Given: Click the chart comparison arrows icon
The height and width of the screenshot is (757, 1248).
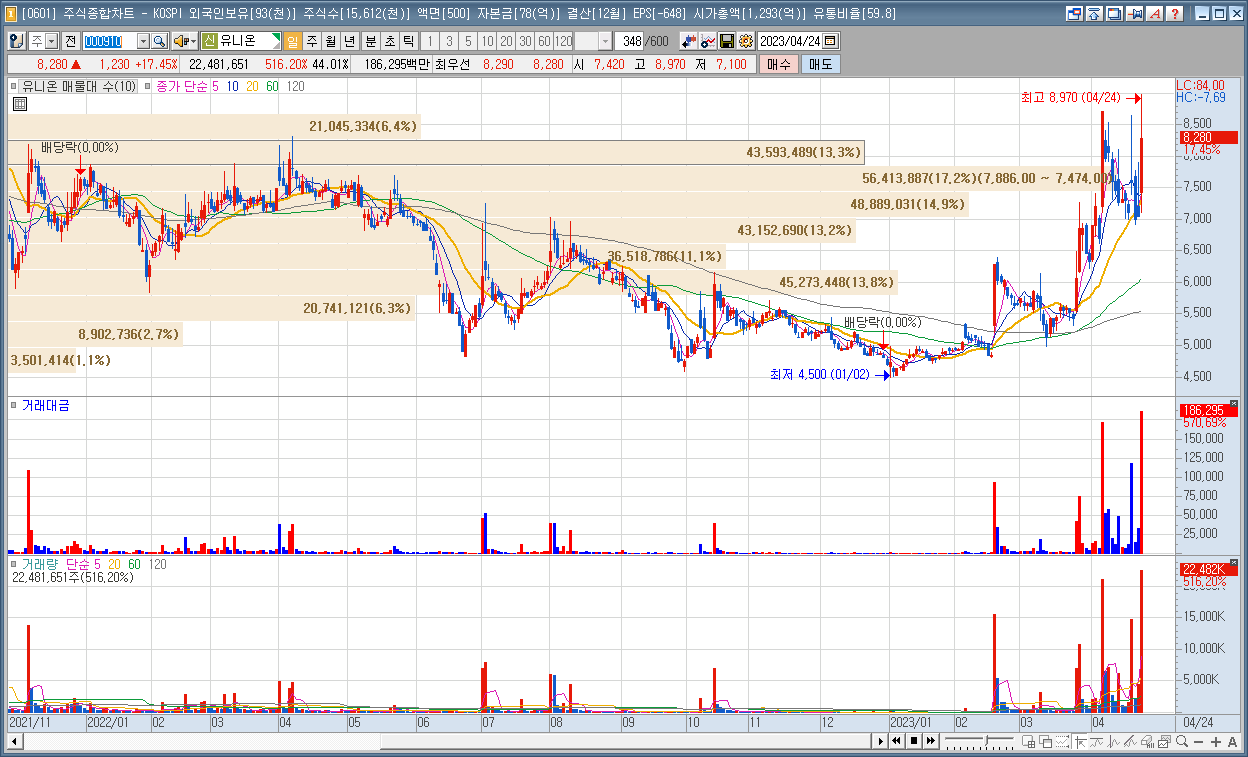Looking at the screenshot, I should click(x=688, y=41).
